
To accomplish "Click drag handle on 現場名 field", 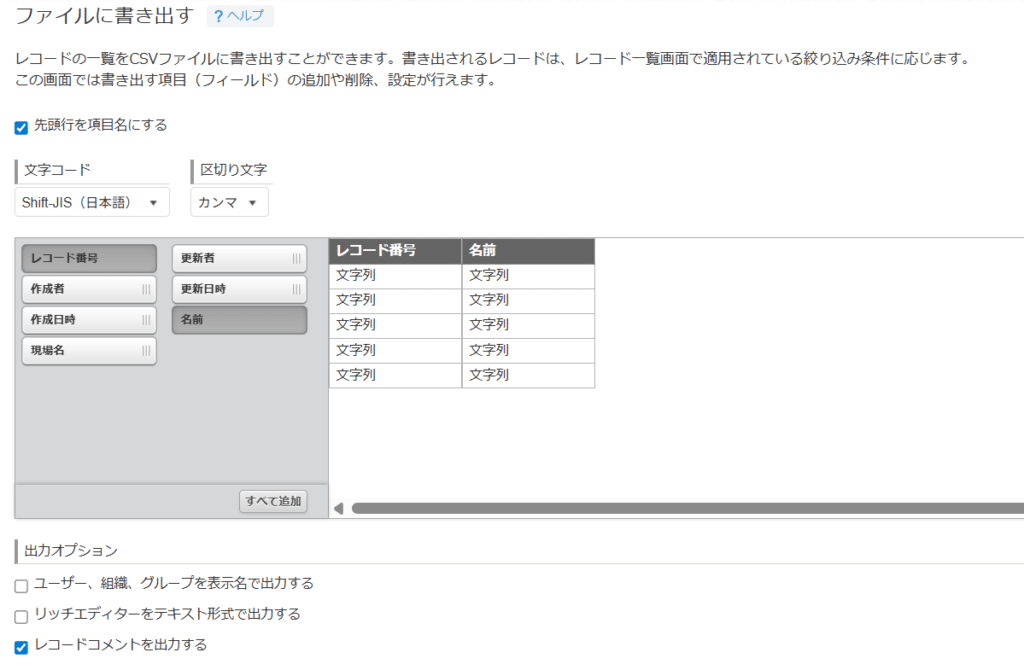I will click(x=146, y=351).
